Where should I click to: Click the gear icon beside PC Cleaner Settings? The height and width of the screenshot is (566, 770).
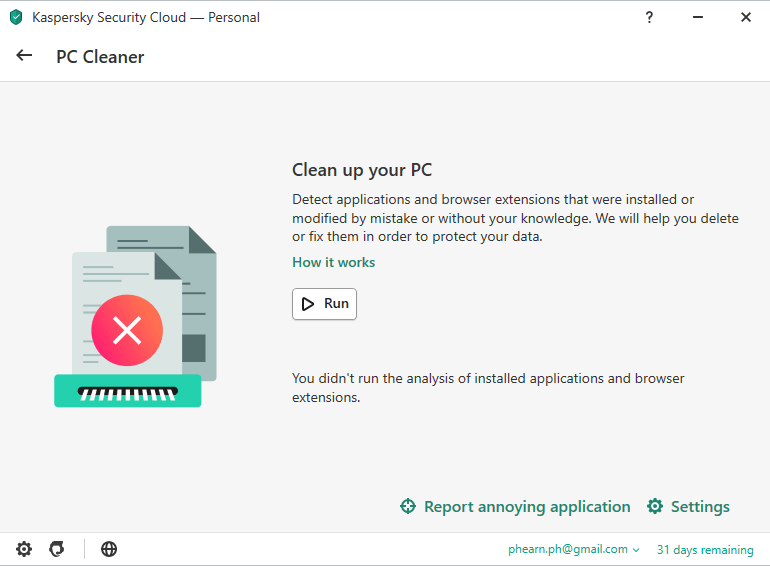(x=655, y=507)
